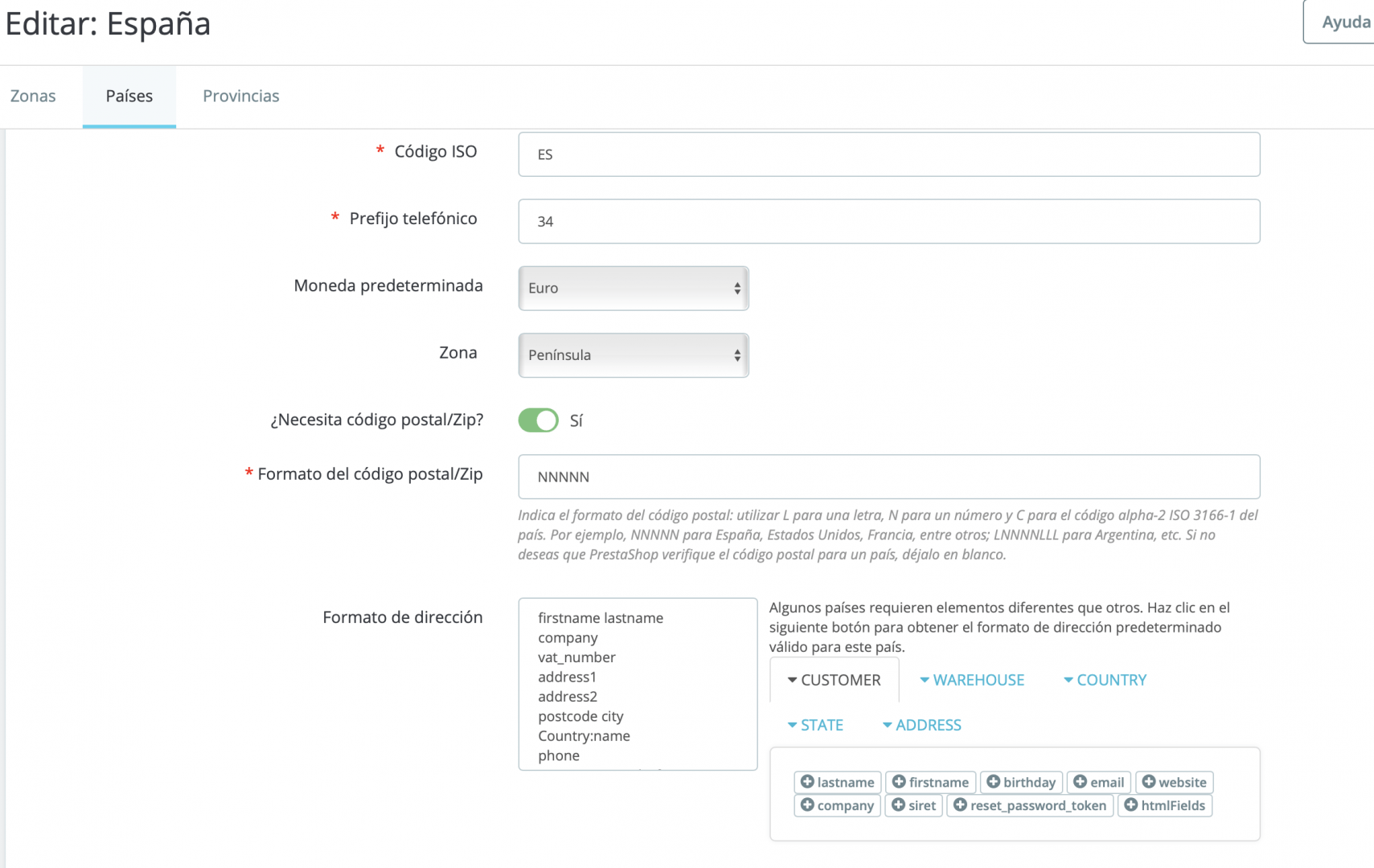1374x868 pixels.
Task: Click the 'Sí' label next to switch
Action: coord(576,420)
